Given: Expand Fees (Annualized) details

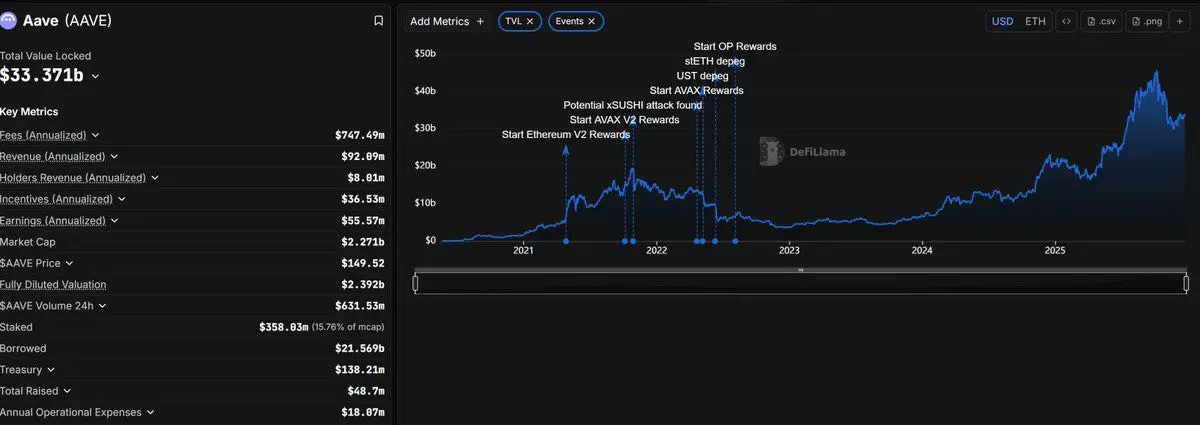Looking at the screenshot, I should 95,135.
